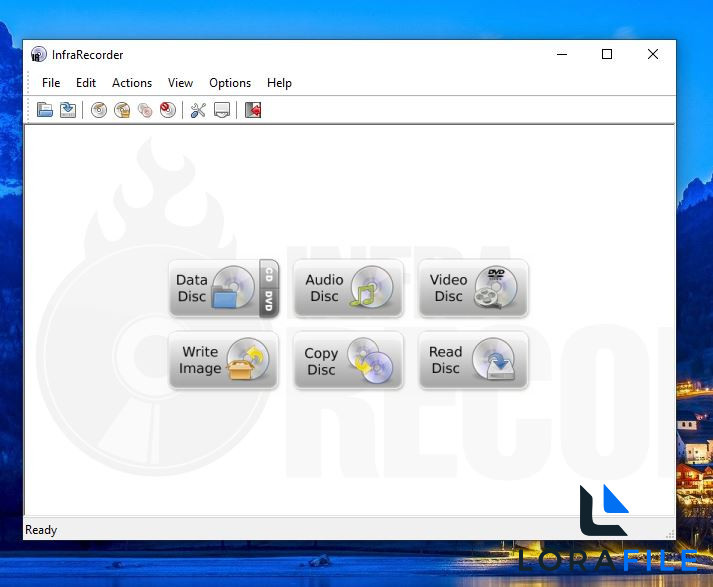Click the burn compilation disc toolbar icon
The width and height of the screenshot is (713, 587).
99,110
